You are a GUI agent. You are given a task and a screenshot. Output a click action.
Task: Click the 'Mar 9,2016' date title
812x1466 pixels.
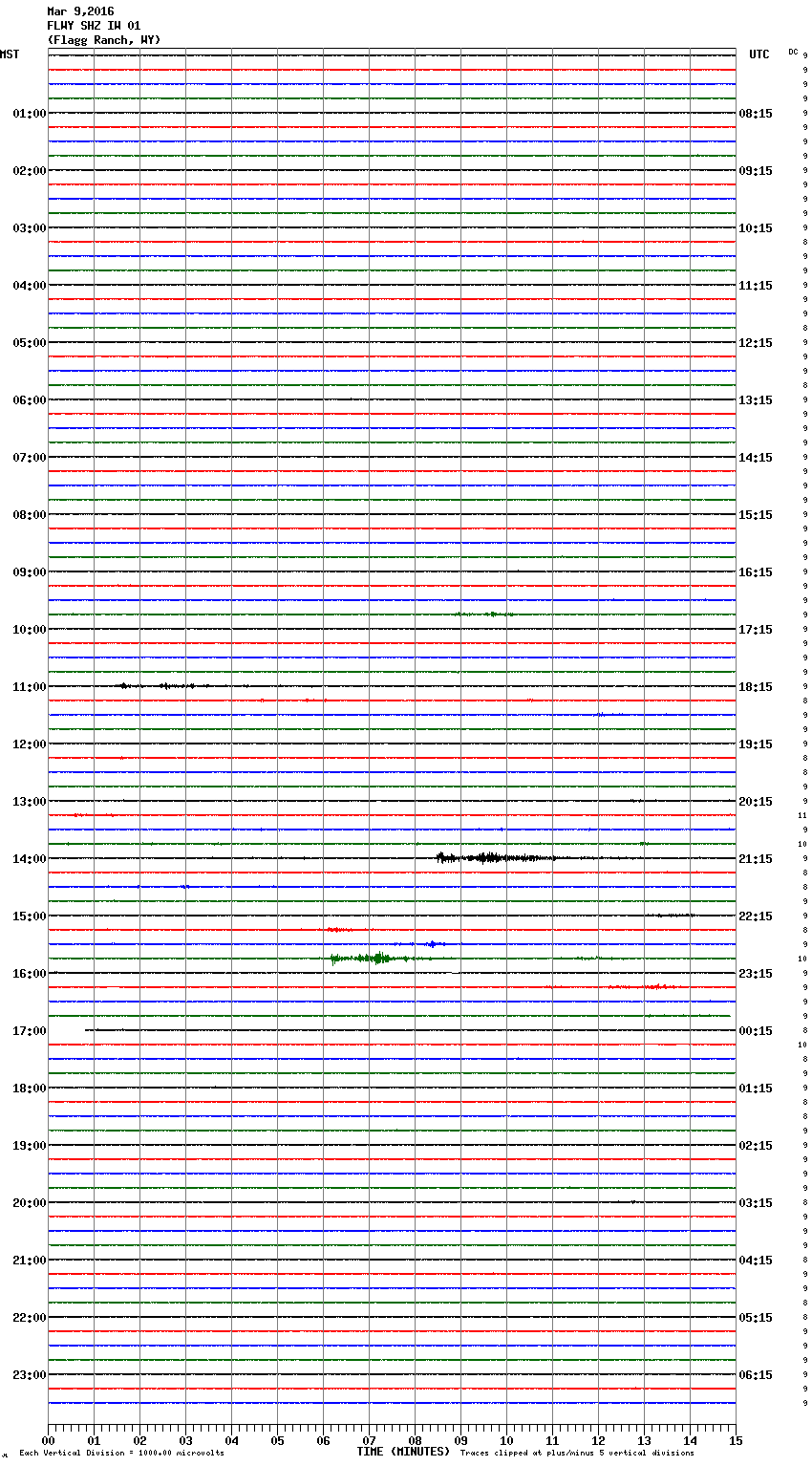80,11
